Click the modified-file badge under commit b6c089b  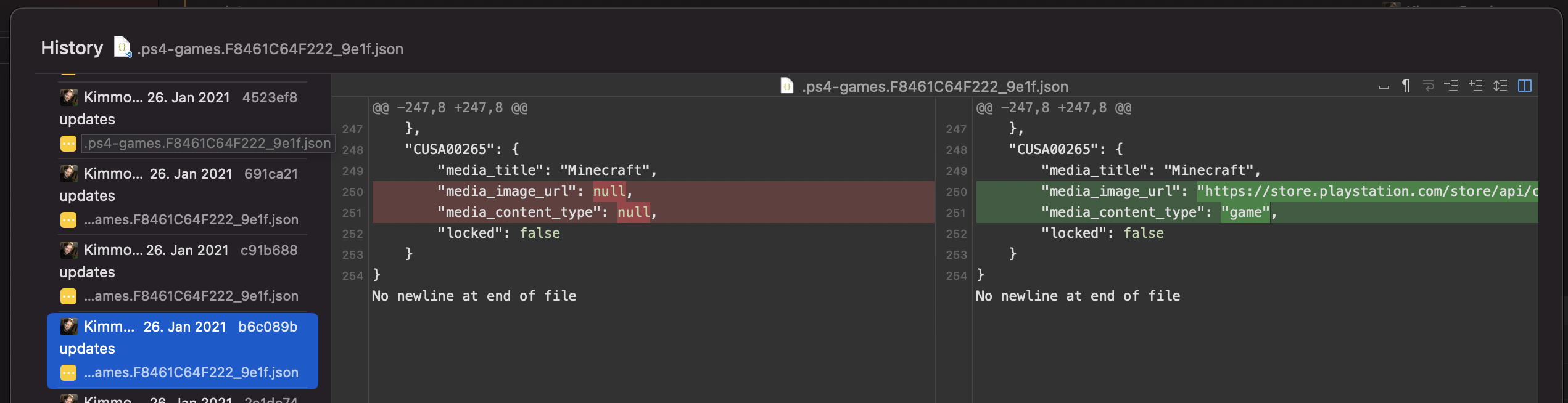point(68,373)
